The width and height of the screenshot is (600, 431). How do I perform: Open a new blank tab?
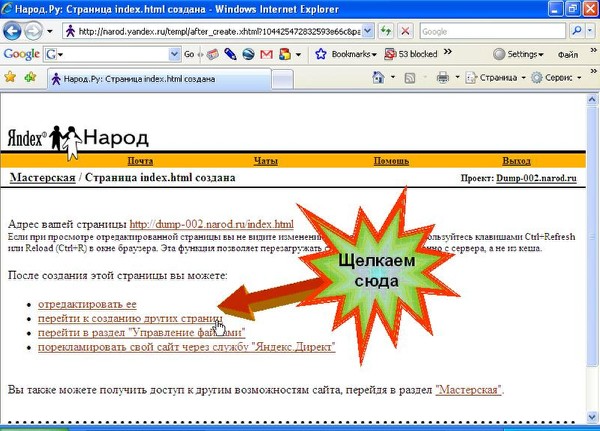click(283, 80)
